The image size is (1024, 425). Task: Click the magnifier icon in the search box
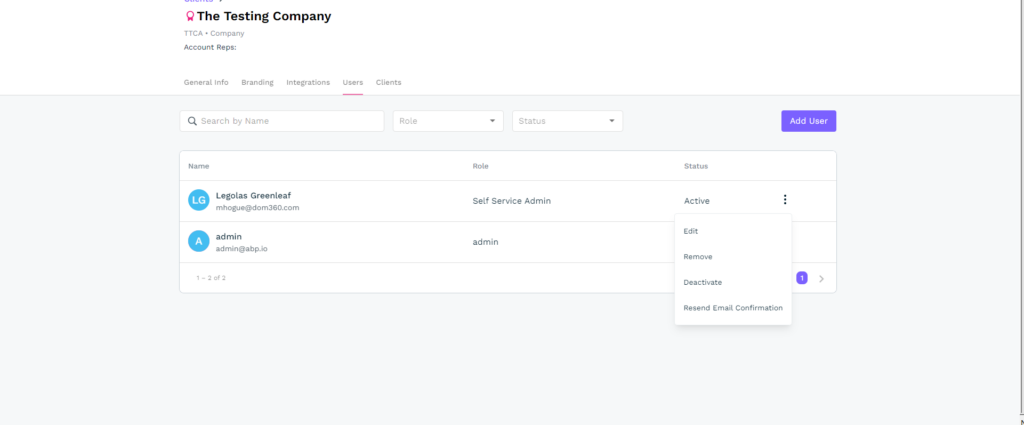coord(192,121)
